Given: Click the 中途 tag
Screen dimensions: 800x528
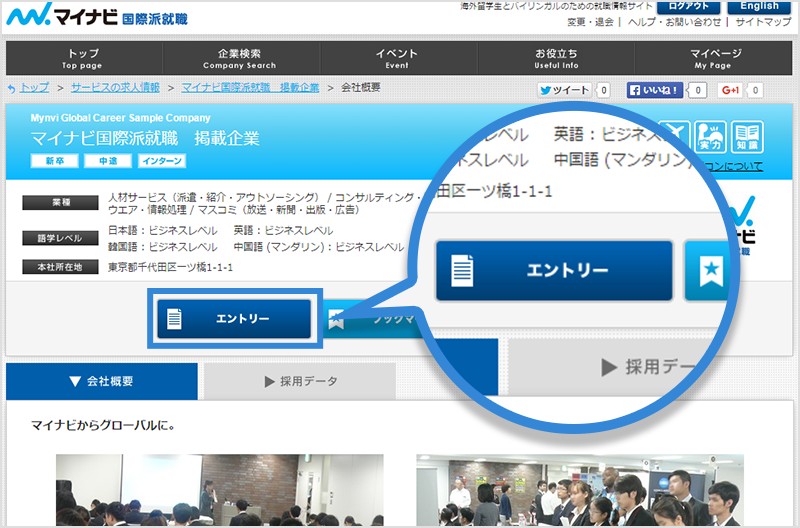Looking at the screenshot, I should pyautogui.click(x=108, y=161).
